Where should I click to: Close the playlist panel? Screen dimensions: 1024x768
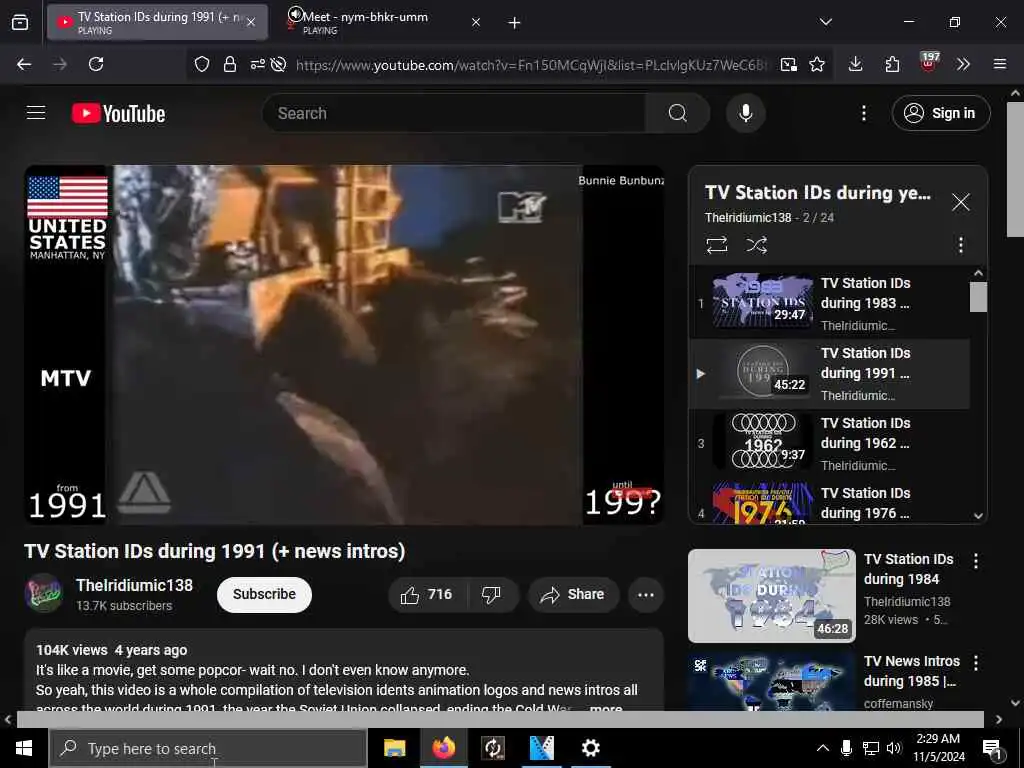pos(960,202)
